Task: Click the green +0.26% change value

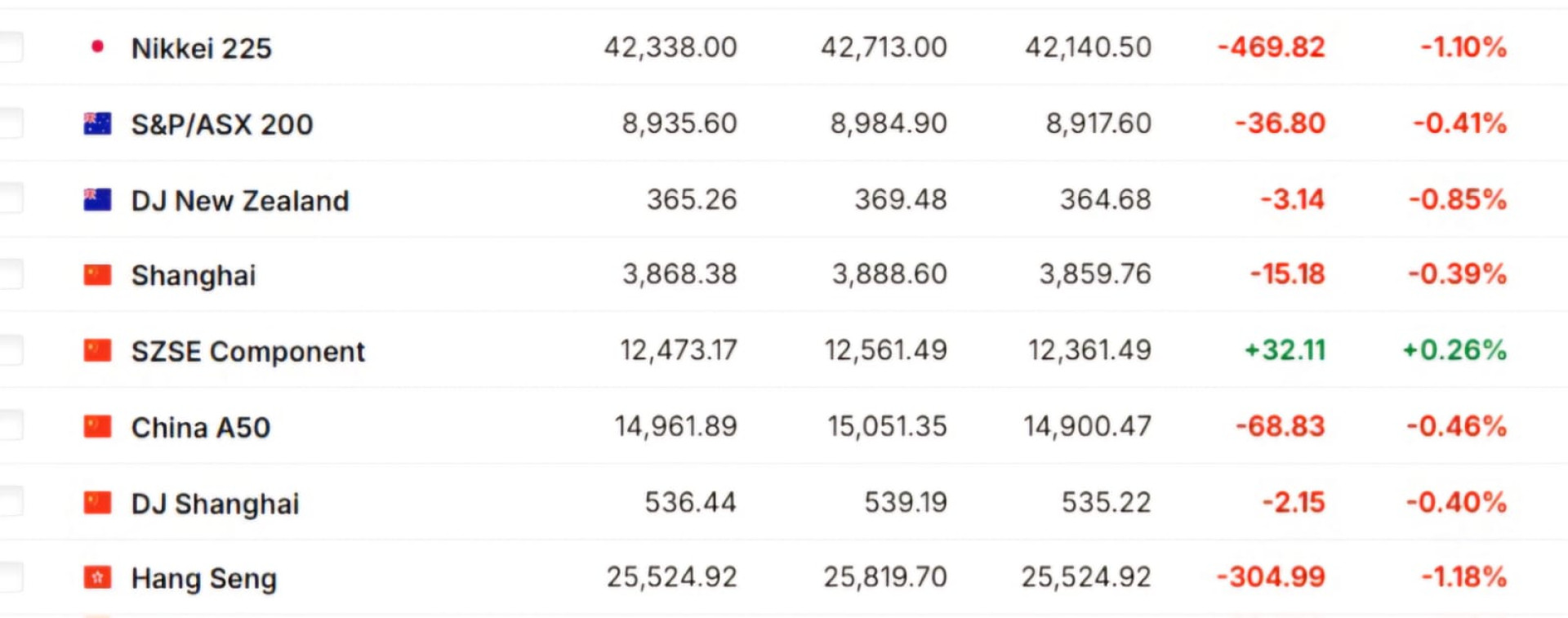Action: pyautogui.click(x=1454, y=350)
